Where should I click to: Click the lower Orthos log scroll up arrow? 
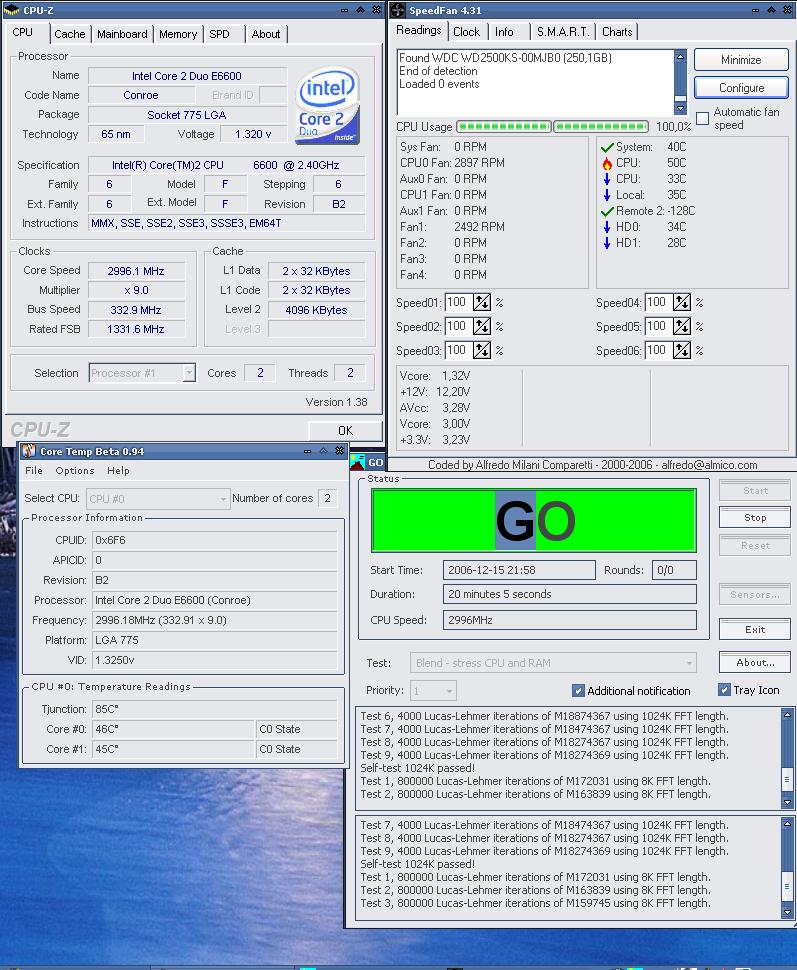[787, 823]
